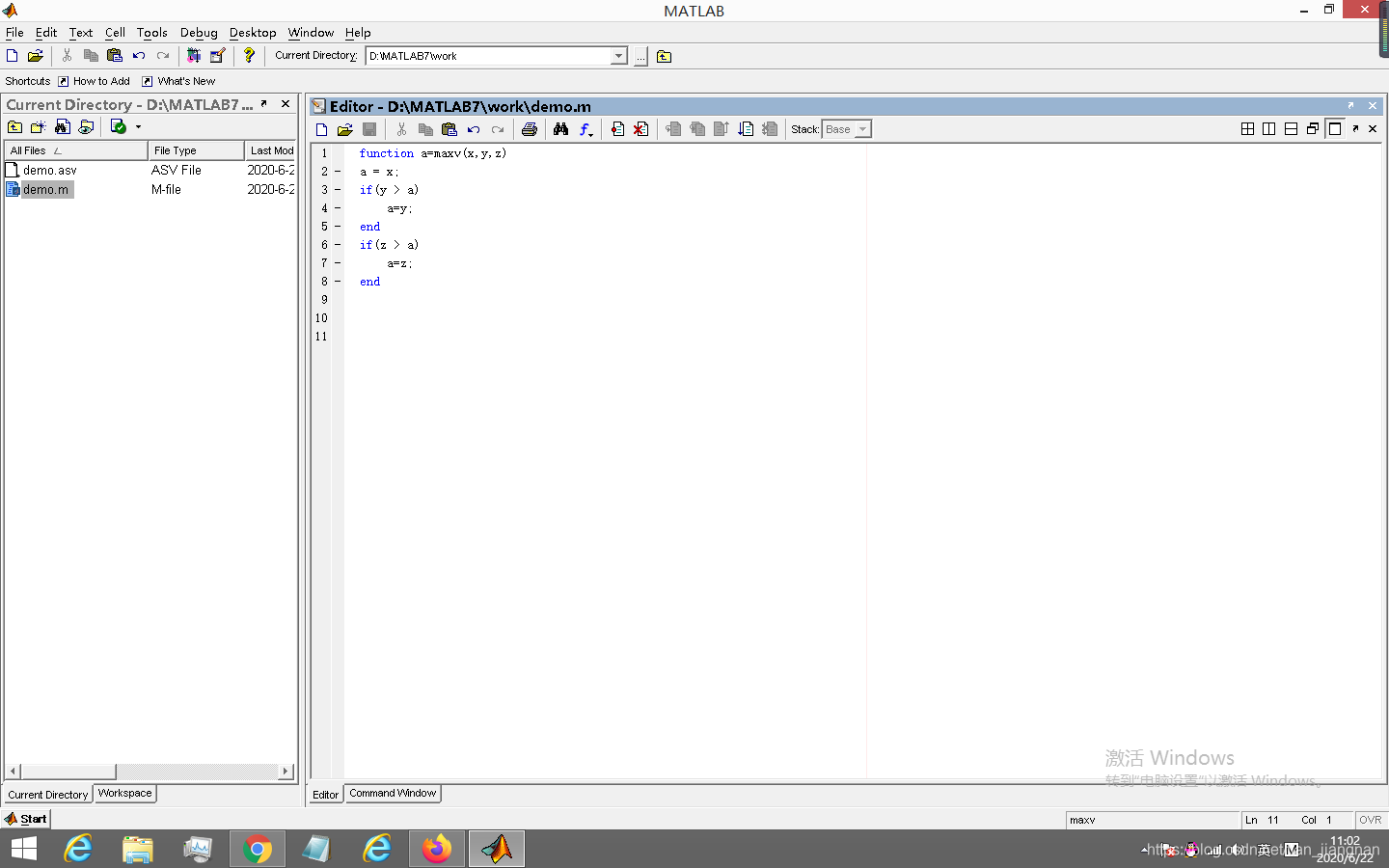This screenshot has height=868, width=1389.
Task: Sort by the Last Modified column header
Action: pos(271,150)
